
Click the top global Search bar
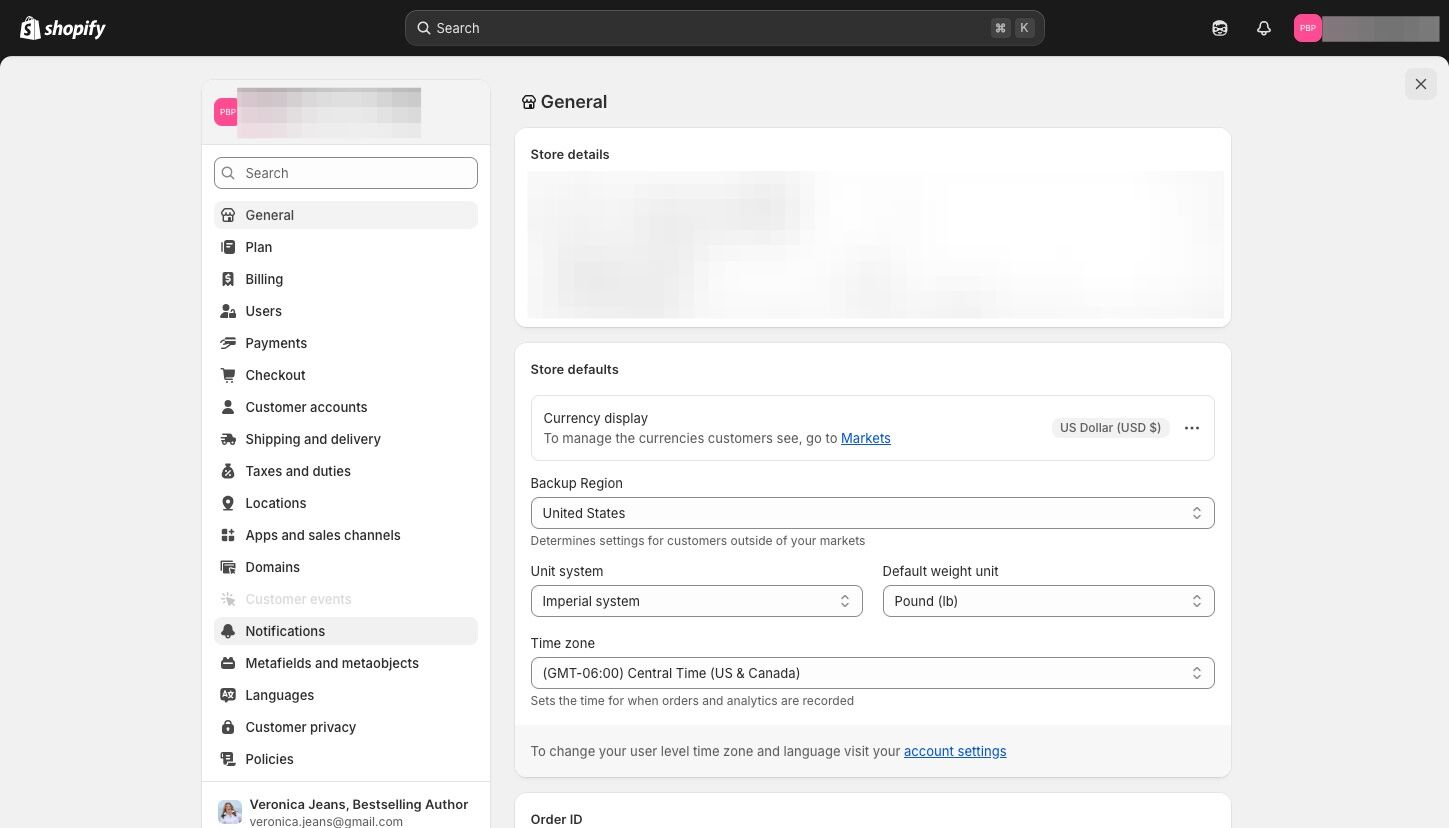tap(725, 28)
